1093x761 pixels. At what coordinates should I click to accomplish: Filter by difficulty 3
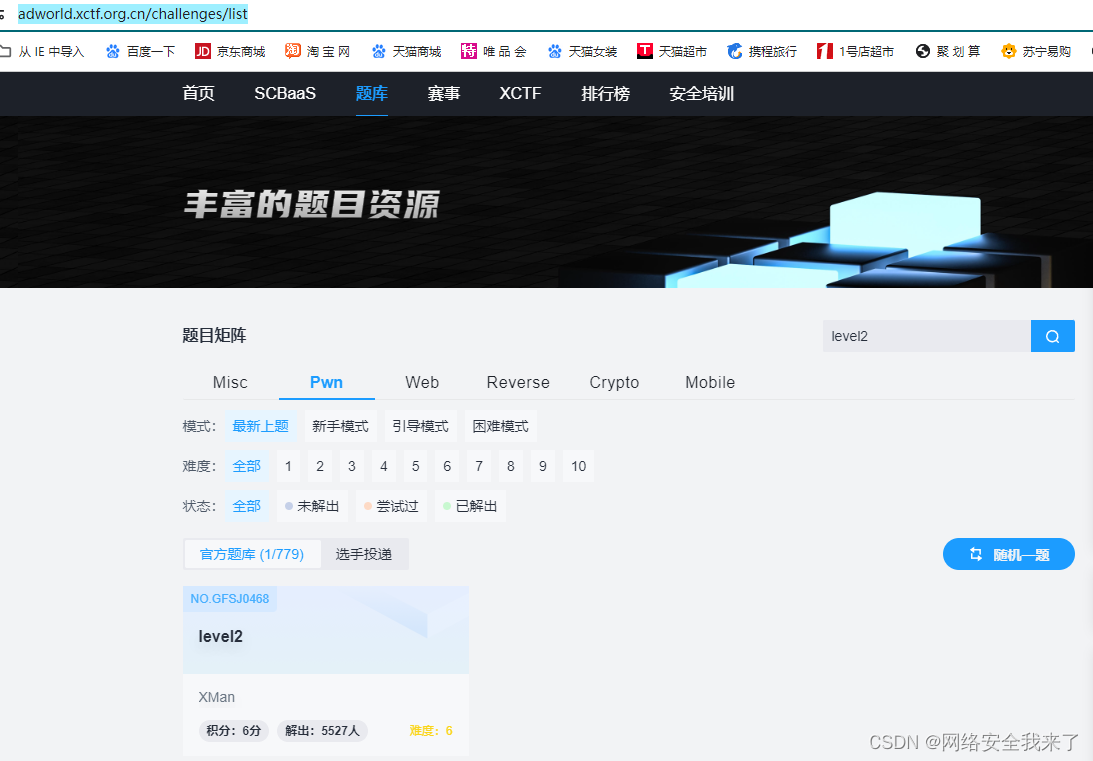(352, 466)
